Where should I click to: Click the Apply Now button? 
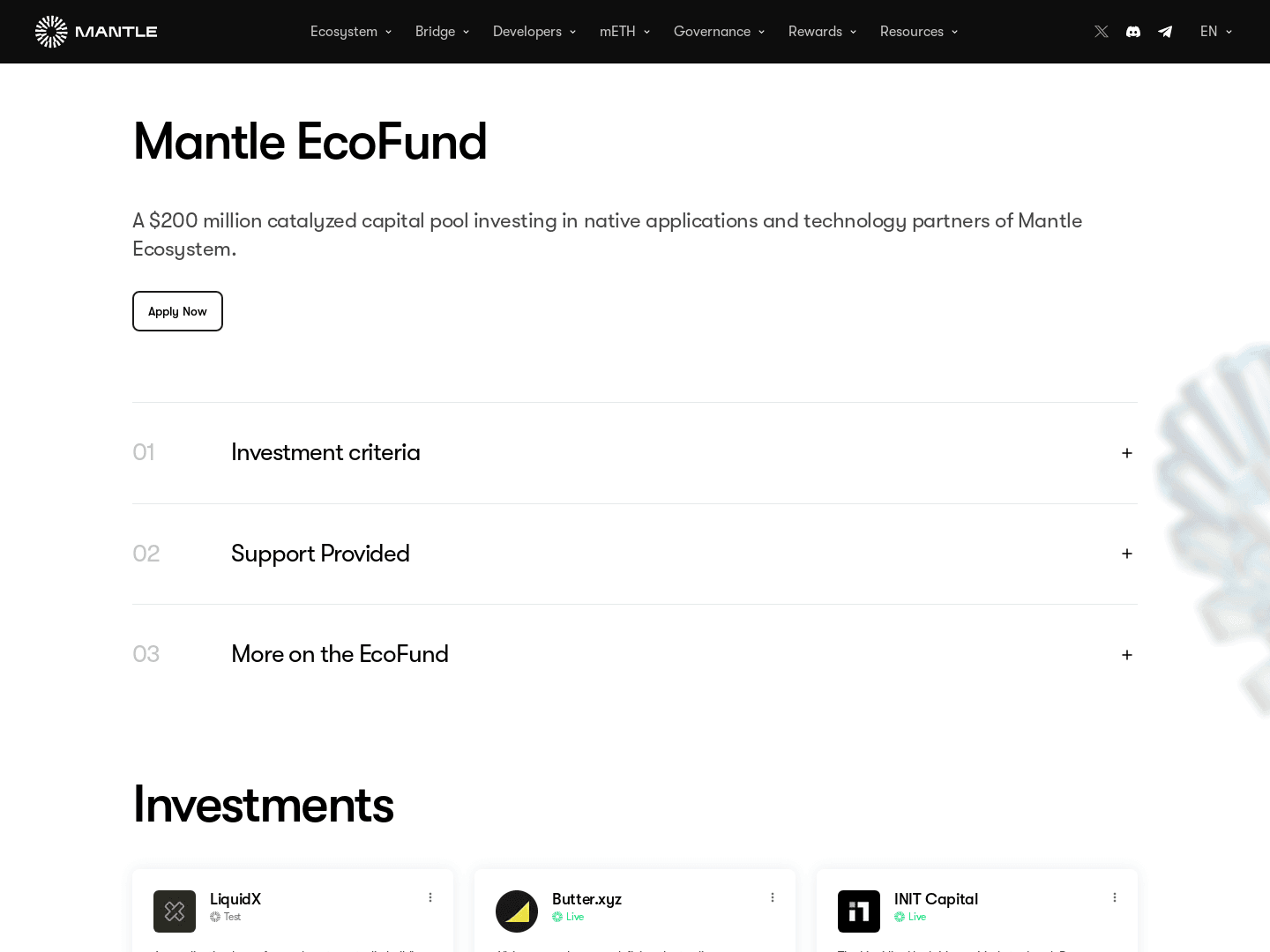(x=177, y=311)
